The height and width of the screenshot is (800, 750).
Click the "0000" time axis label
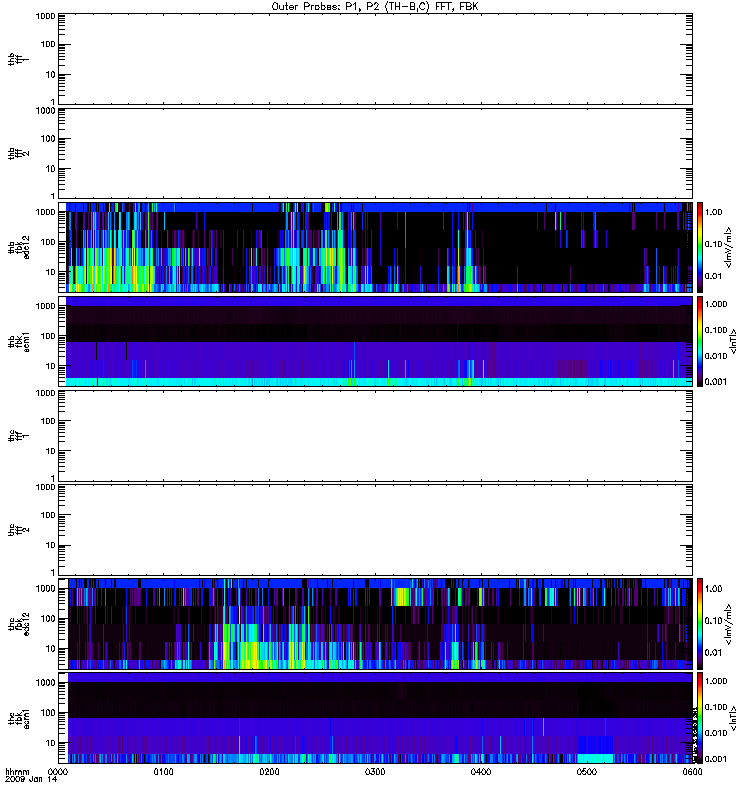coord(58,772)
